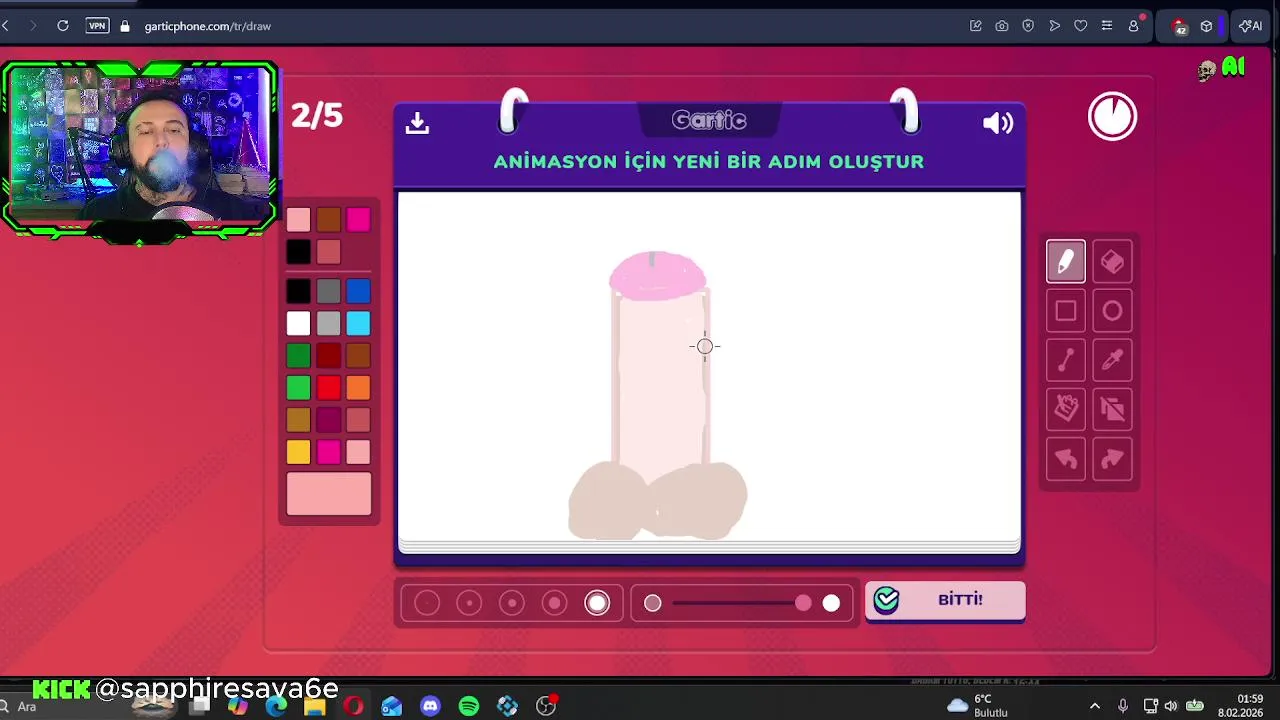Go back to the previous page
The image size is (1280, 720).
pyautogui.click(x=6, y=26)
